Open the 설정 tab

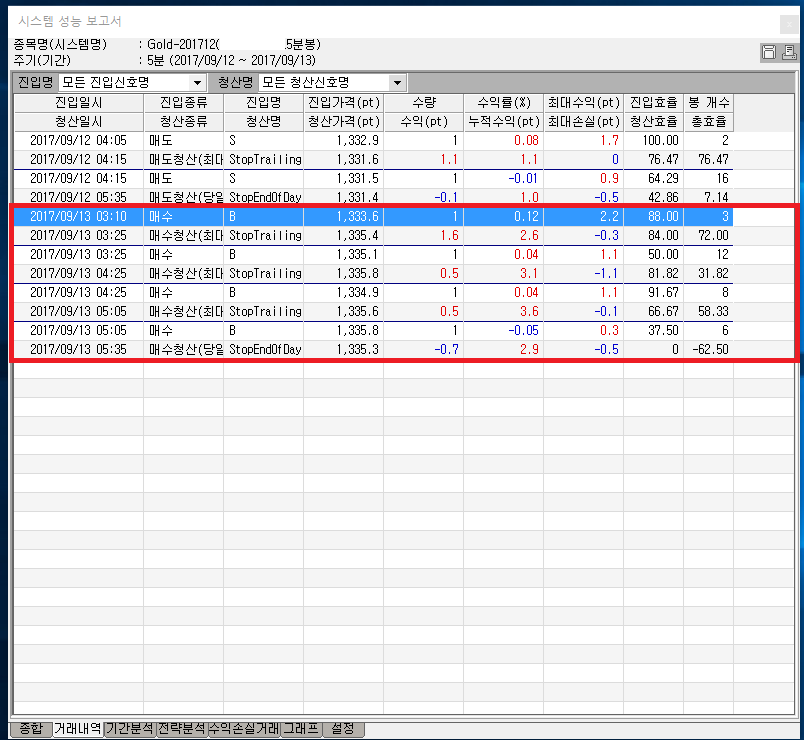[x=342, y=729]
